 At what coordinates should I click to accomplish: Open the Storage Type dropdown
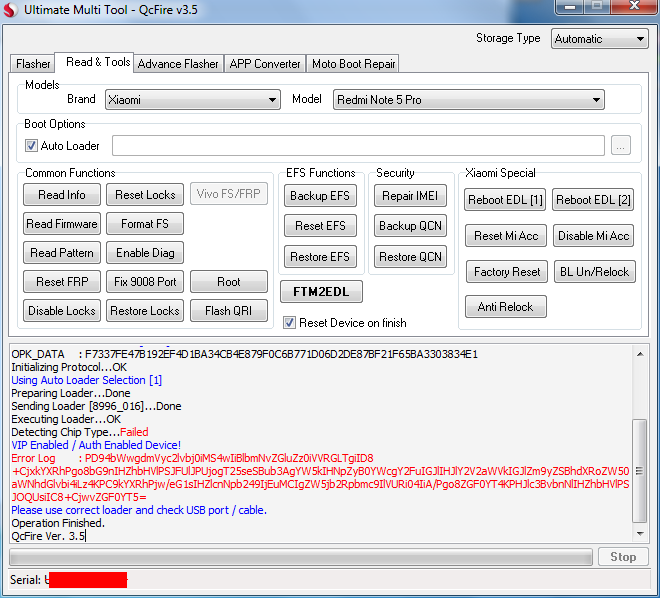click(599, 39)
